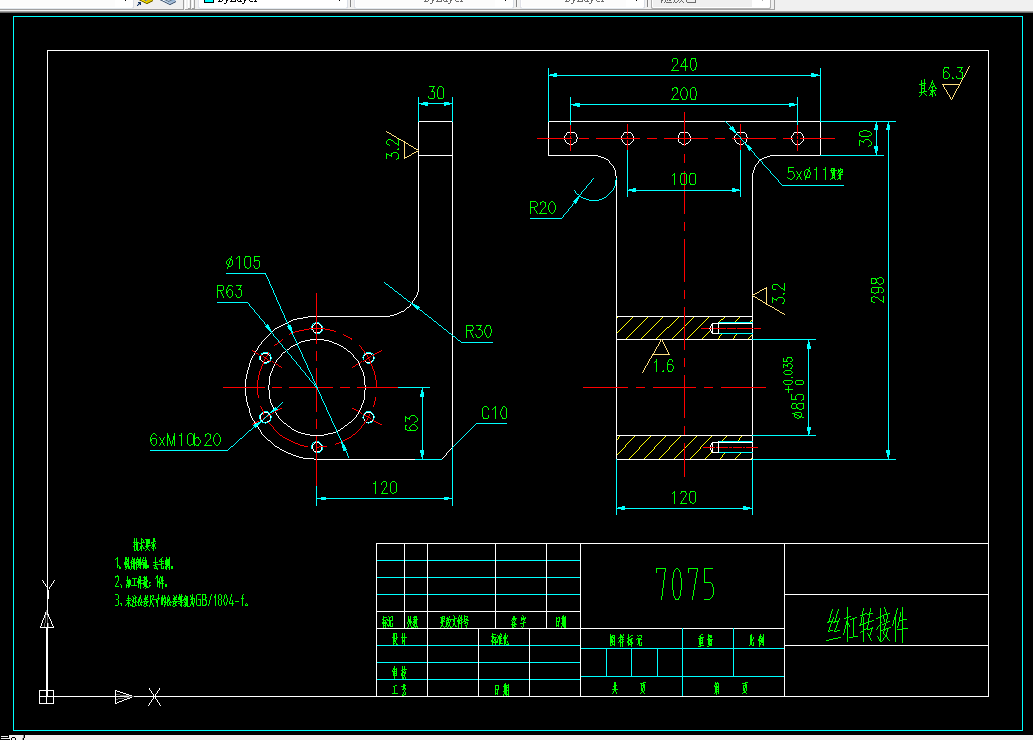This screenshot has height=740, width=1033.
Task: Pick the R30 radius label
Action: 478,331
